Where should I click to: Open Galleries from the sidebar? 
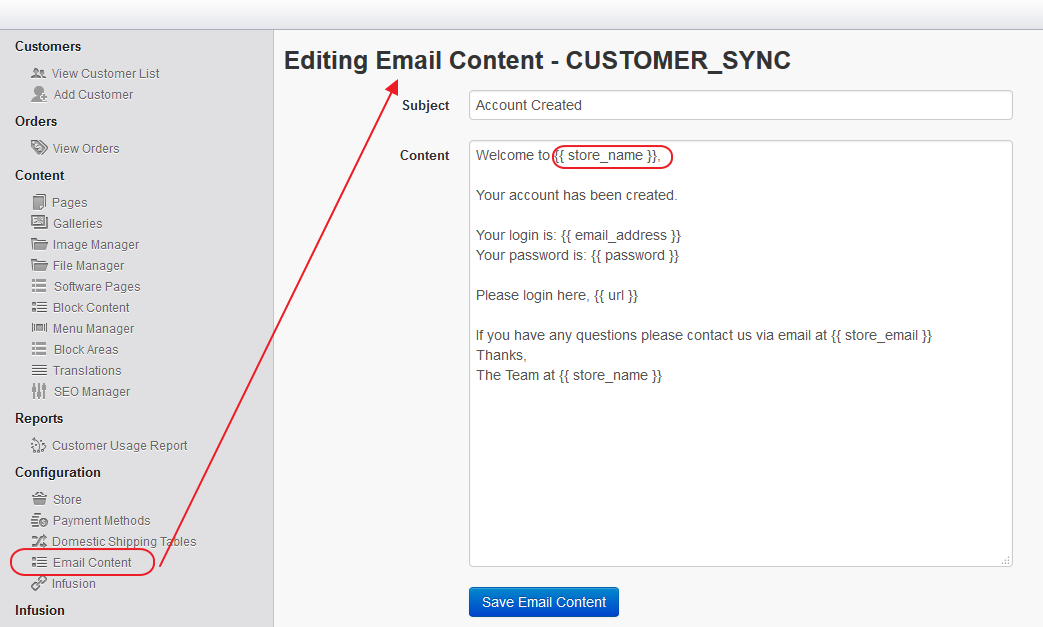[x=78, y=223]
